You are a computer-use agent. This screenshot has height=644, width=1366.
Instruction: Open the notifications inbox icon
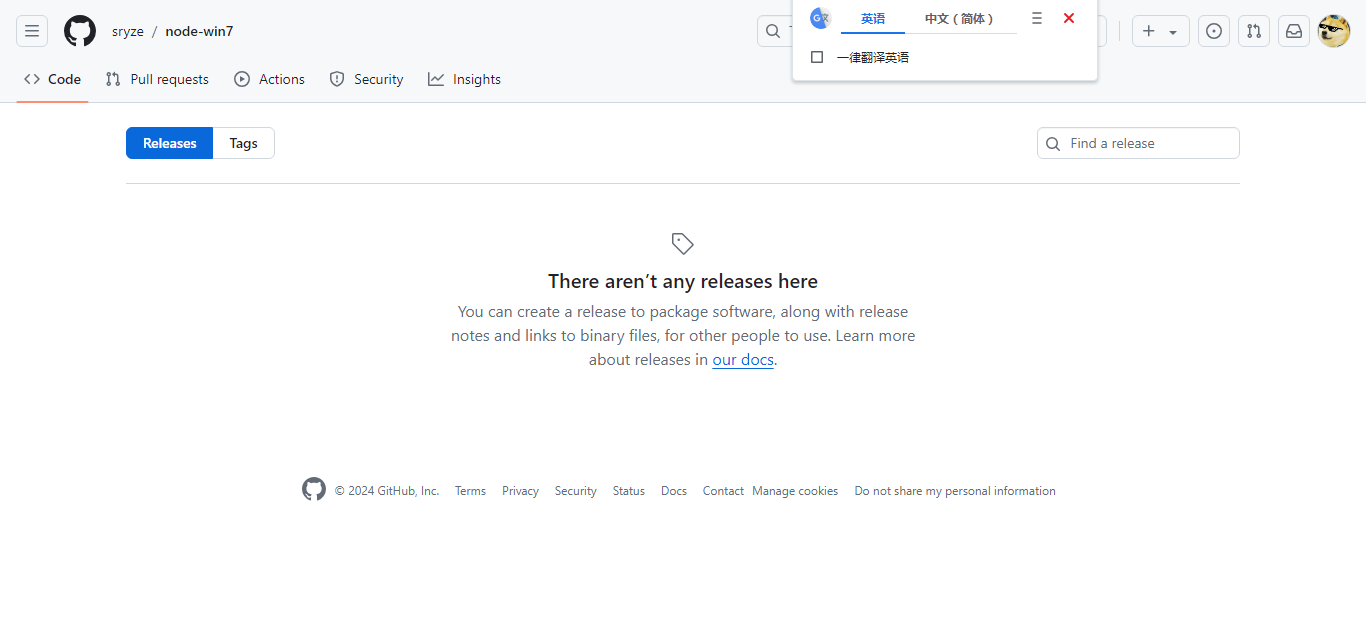tap(1294, 31)
